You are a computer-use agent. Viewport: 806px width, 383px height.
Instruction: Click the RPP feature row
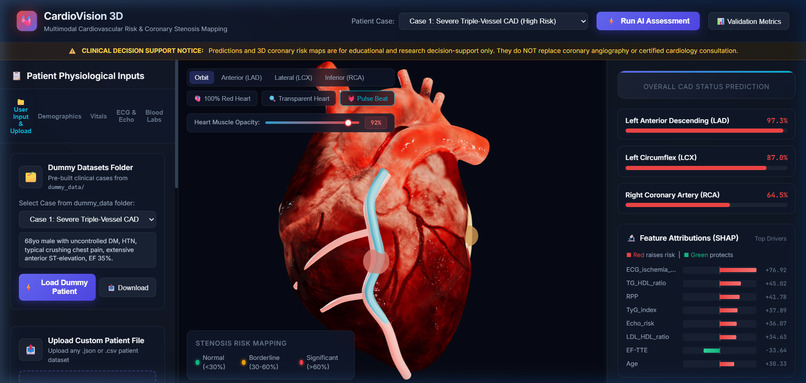tap(706, 297)
